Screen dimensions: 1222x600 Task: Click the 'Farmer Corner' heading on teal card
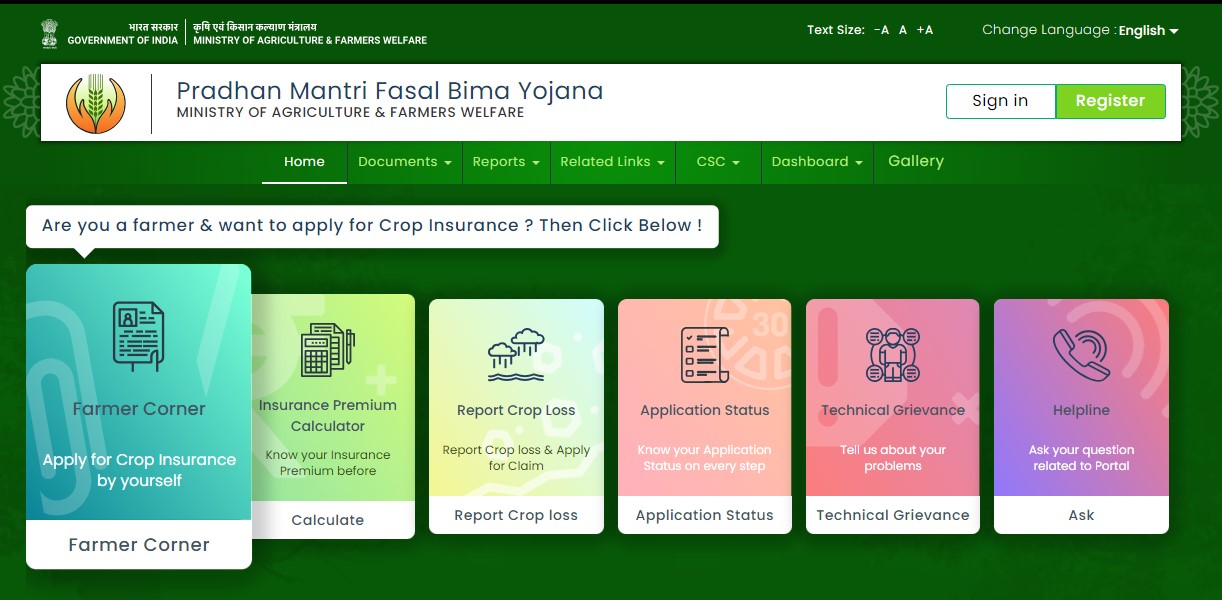tap(139, 409)
